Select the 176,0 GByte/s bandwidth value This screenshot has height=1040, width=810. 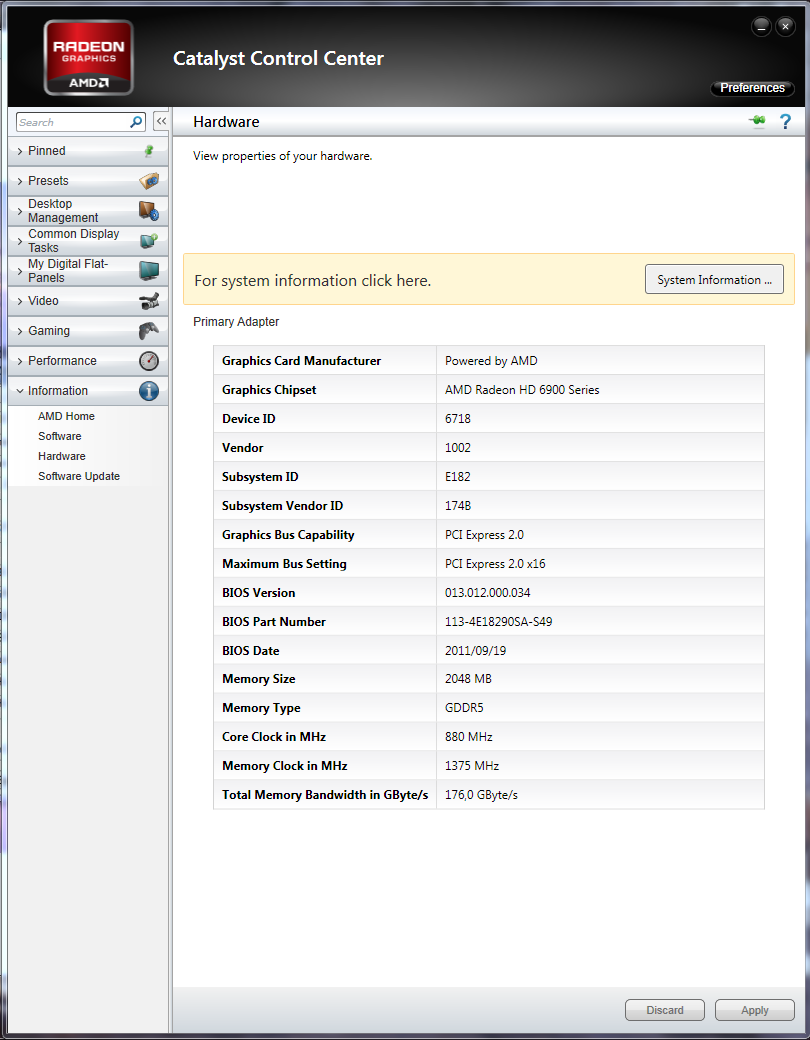click(x=481, y=795)
